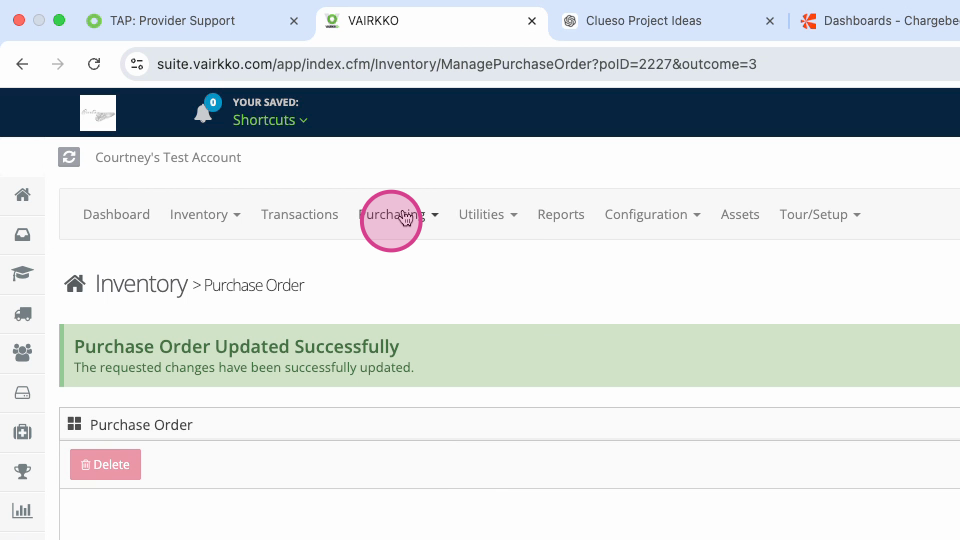The width and height of the screenshot is (960, 540).
Task: Close the VAIRKKO tab
Action: 532,21
